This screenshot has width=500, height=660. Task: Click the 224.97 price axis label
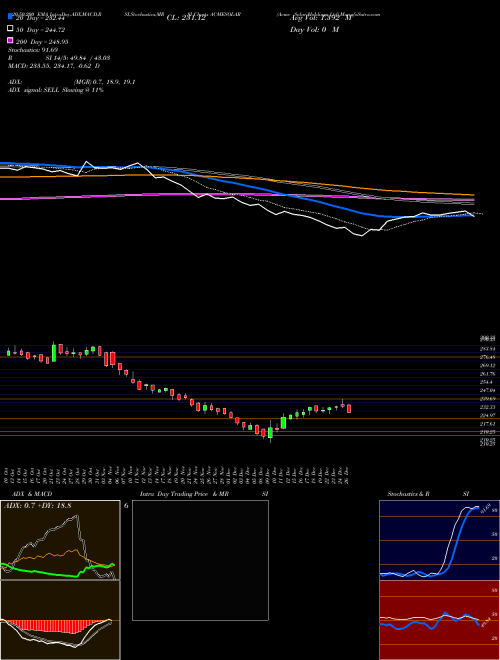(x=489, y=415)
